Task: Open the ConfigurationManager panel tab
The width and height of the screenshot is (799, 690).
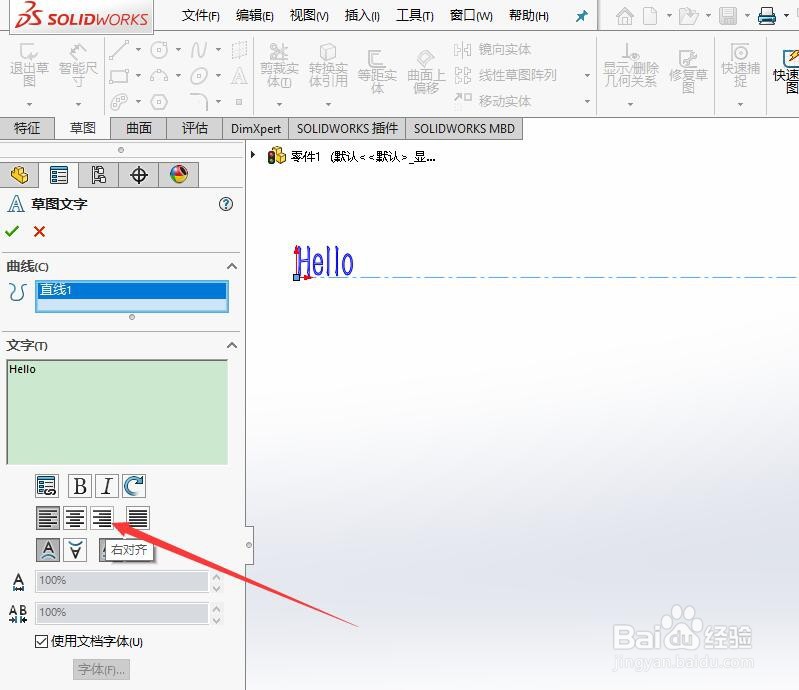Action: [99, 175]
